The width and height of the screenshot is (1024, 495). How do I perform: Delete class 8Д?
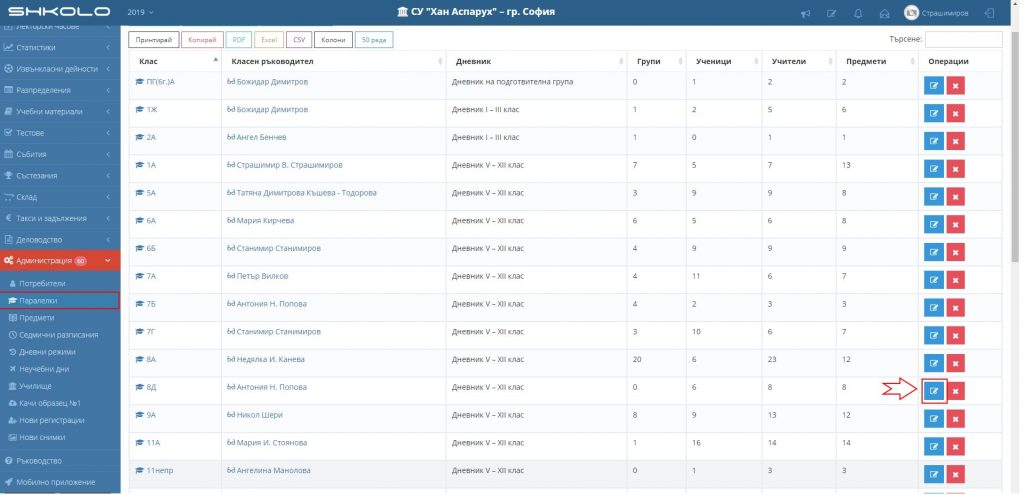[x=955, y=391]
